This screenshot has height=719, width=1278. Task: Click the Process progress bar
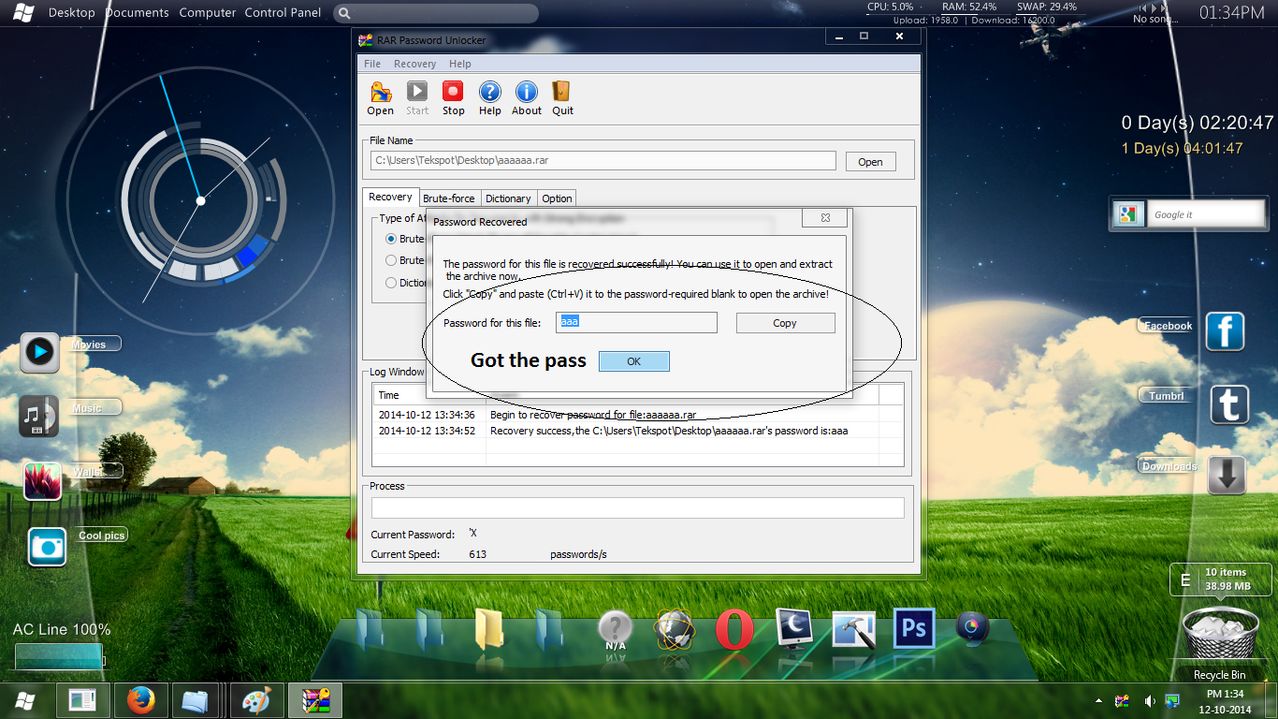click(x=638, y=507)
